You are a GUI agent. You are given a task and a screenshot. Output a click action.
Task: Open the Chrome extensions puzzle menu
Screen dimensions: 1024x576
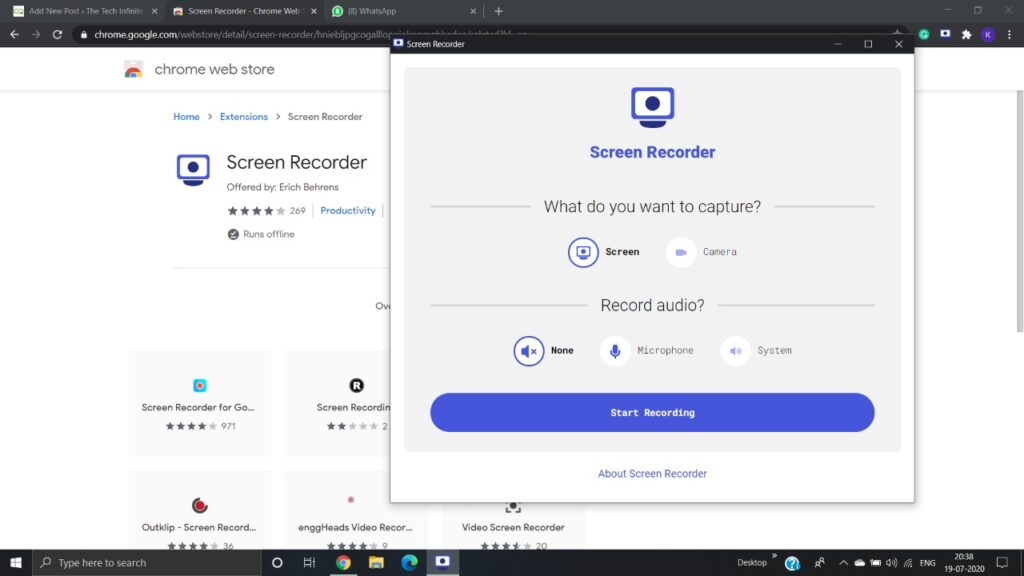[x=967, y=35]
